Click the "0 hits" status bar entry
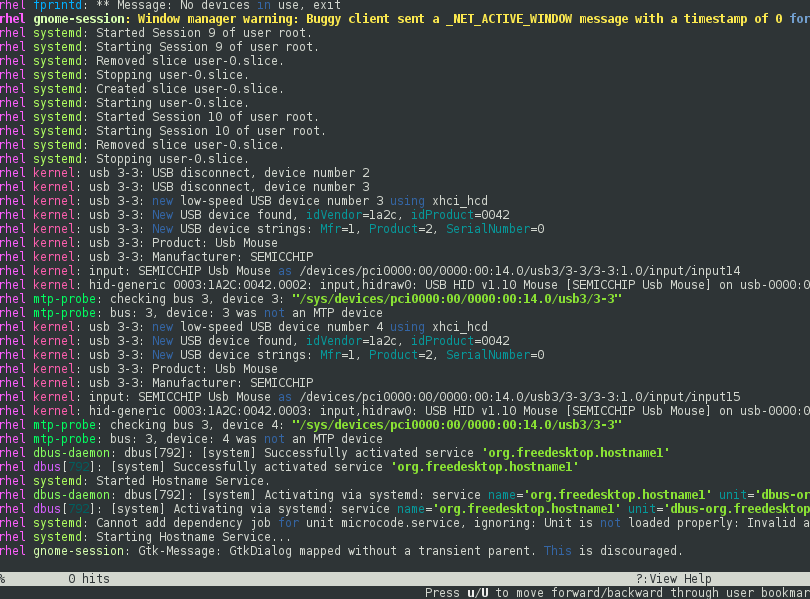The image size is (810, 599). (89, 579)
